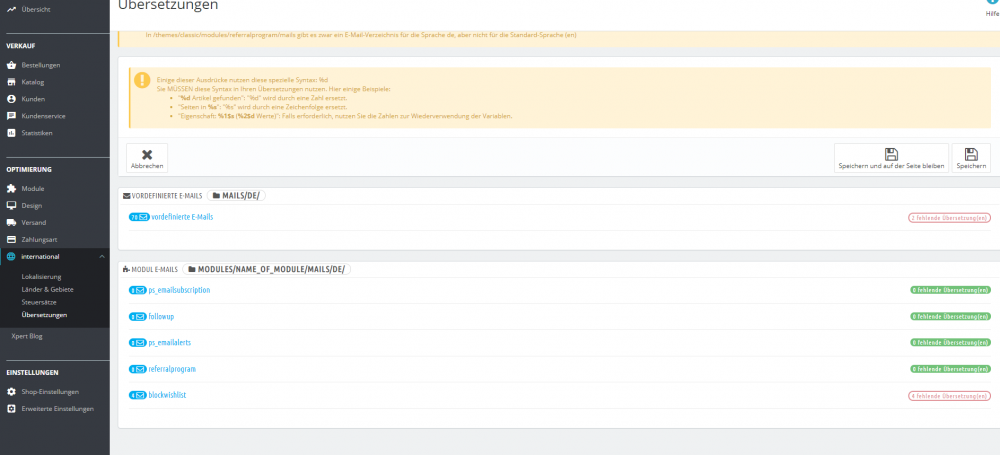Click the Zahlungsart credit card icon
The width and height of the screenshot is (1000, 455).
[11, 239]
